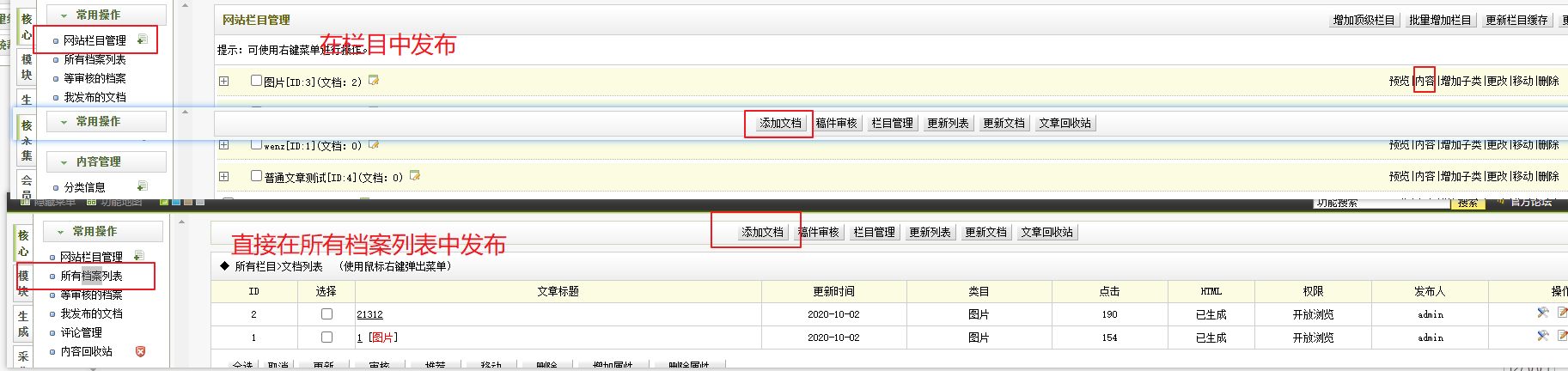
Task: Open the 模块 side tab in top panel
Action: pos(27,67)
